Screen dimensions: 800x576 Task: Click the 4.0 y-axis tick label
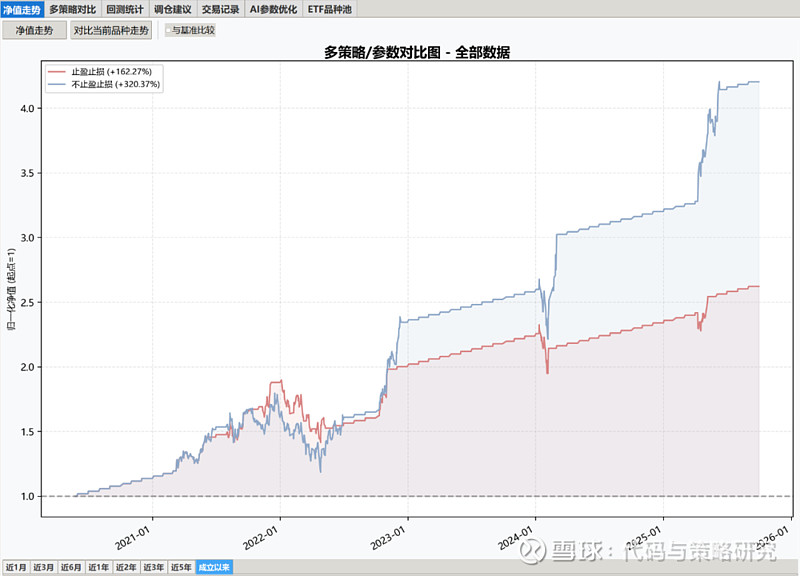(28, 108)
